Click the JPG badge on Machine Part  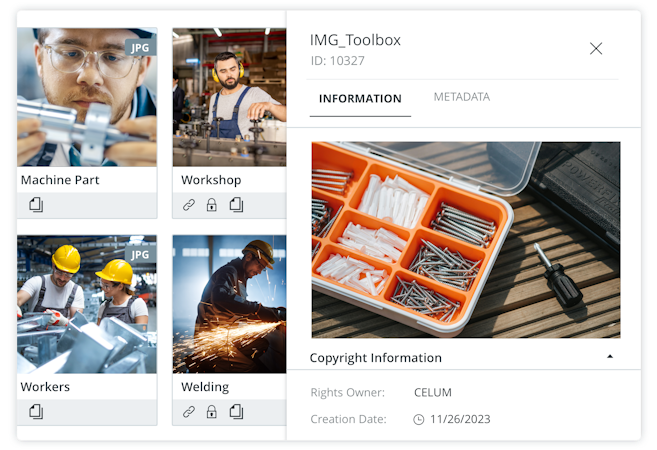coord(140,47)
